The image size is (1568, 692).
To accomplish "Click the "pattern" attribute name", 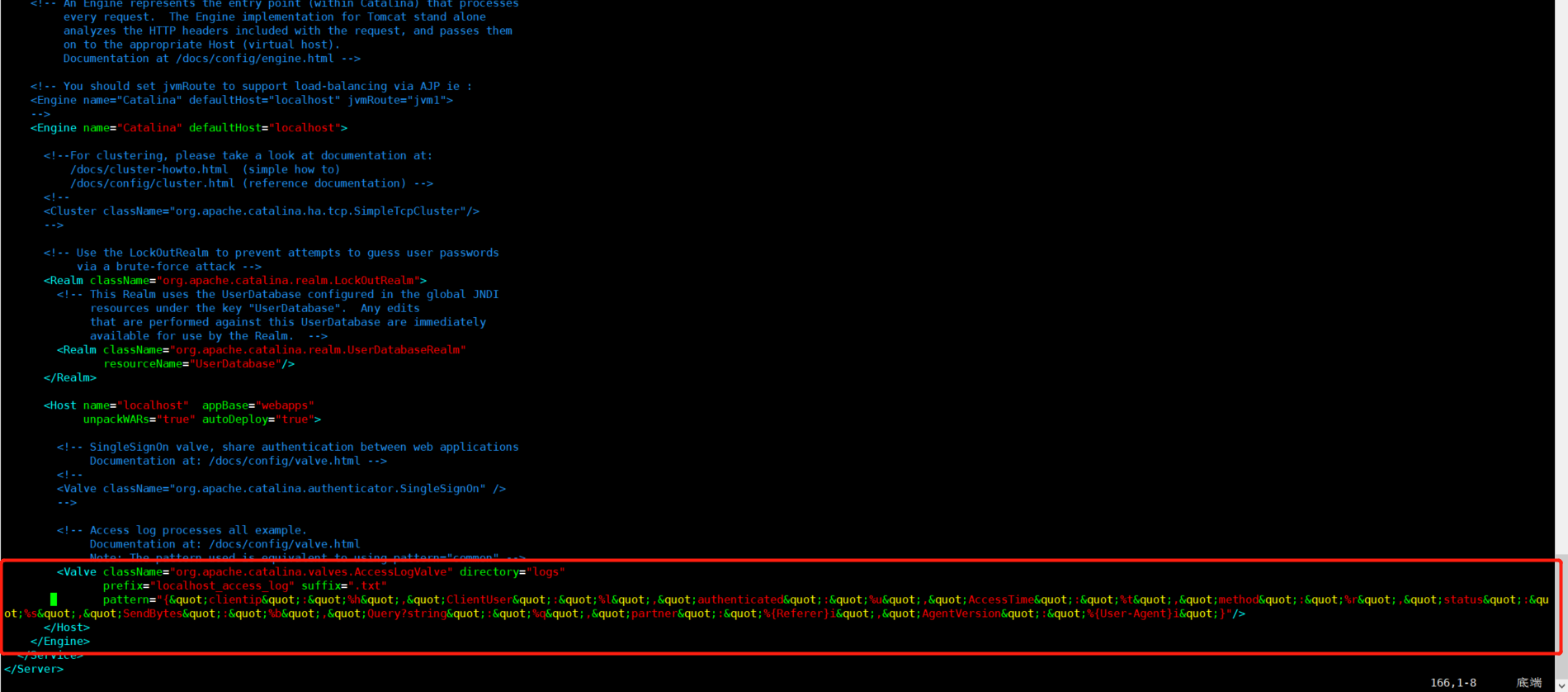I will (126, 600).
